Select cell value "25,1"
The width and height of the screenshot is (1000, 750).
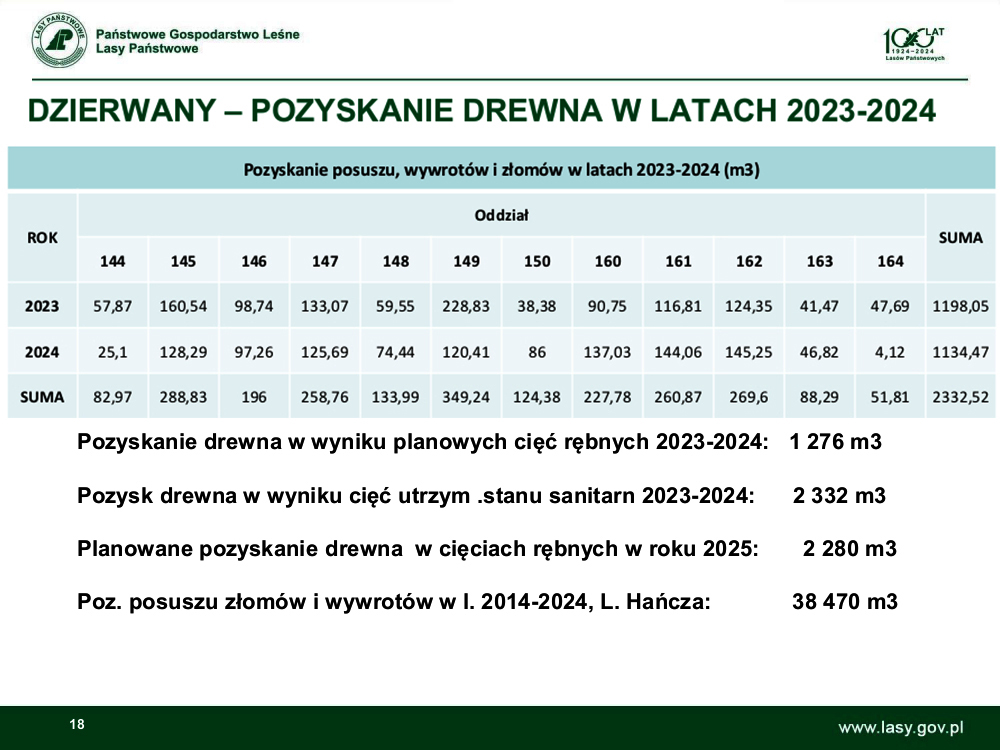pyautogui.click(x=112, y=353)
